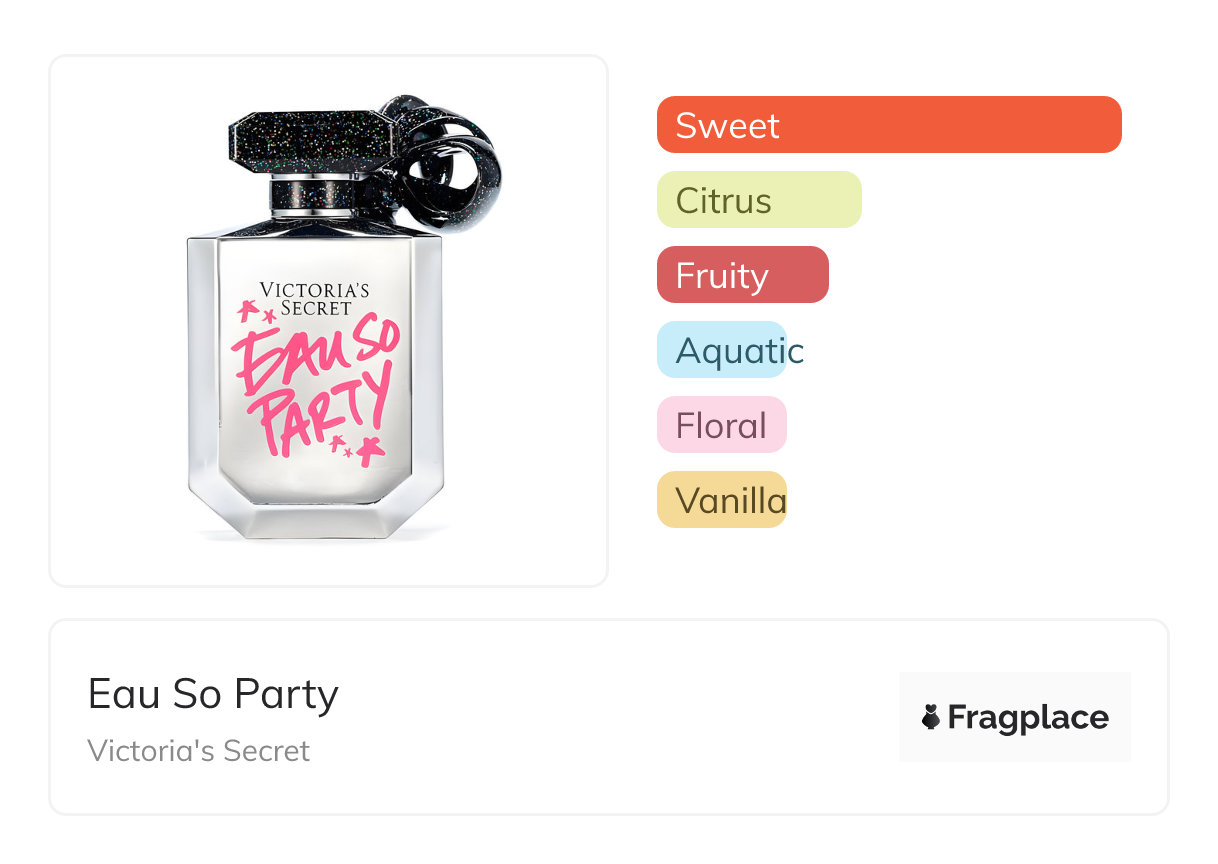
Task: Click the red Fruity accord bar
Action: (742, 275)
